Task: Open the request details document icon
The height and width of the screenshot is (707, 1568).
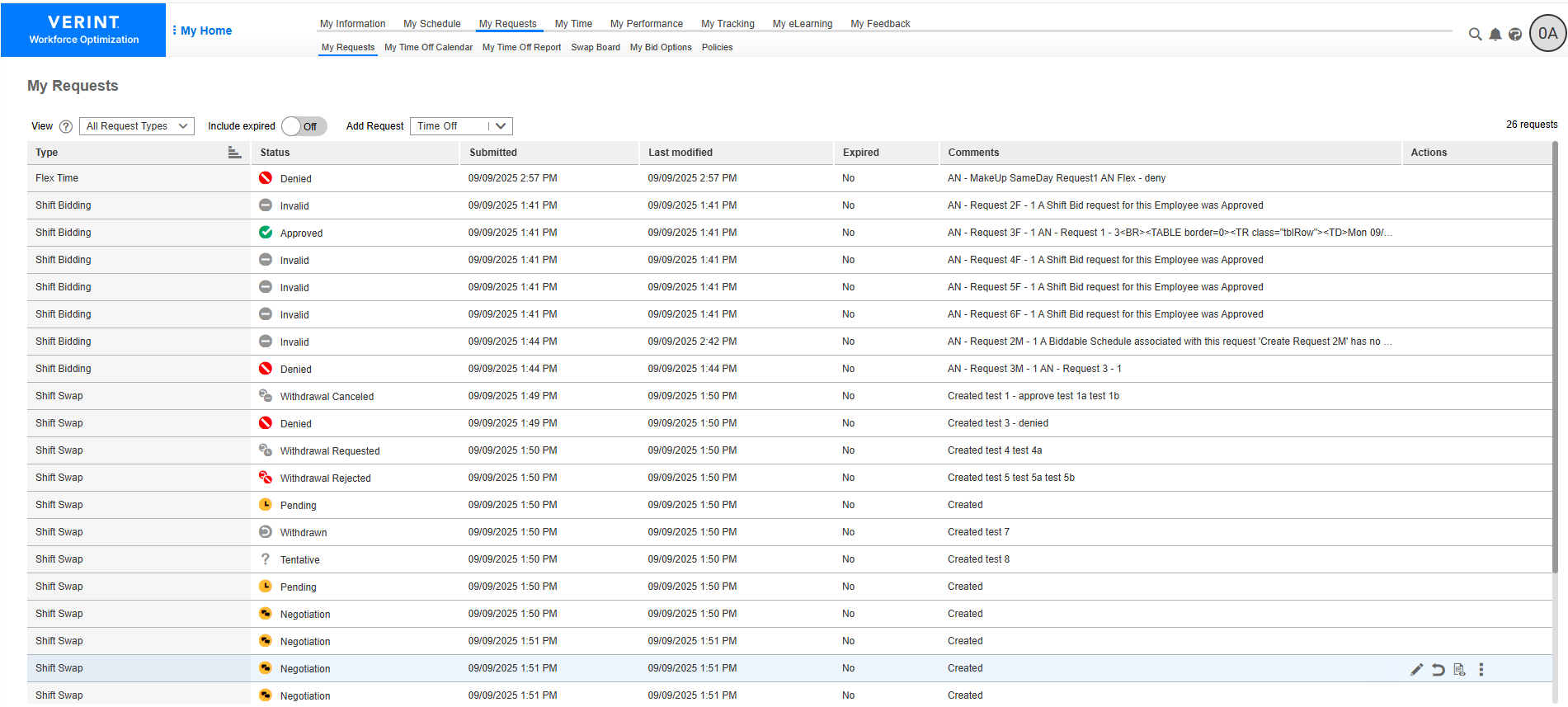Action: pyautogui.click(x=1459, y=669)
